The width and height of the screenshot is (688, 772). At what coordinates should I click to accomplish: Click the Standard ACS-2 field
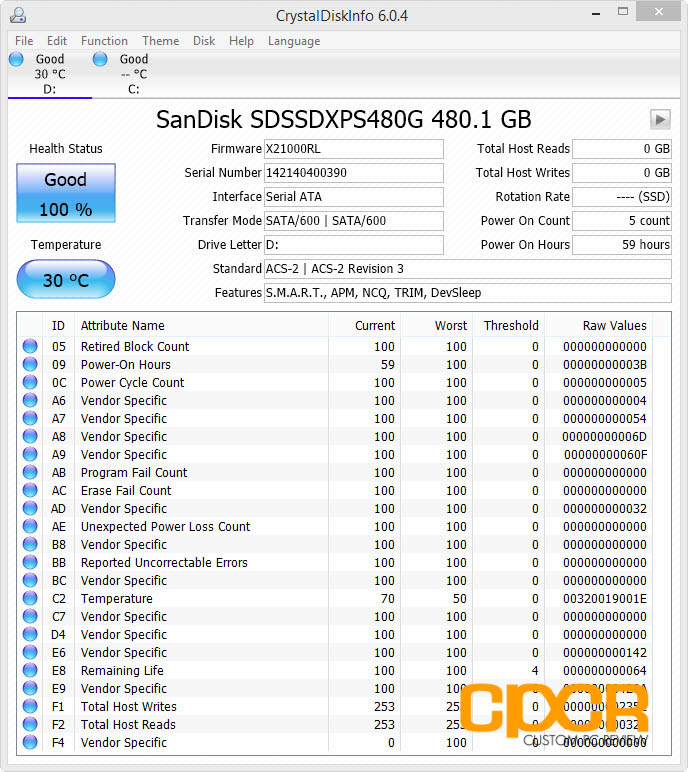coord(468,269)
